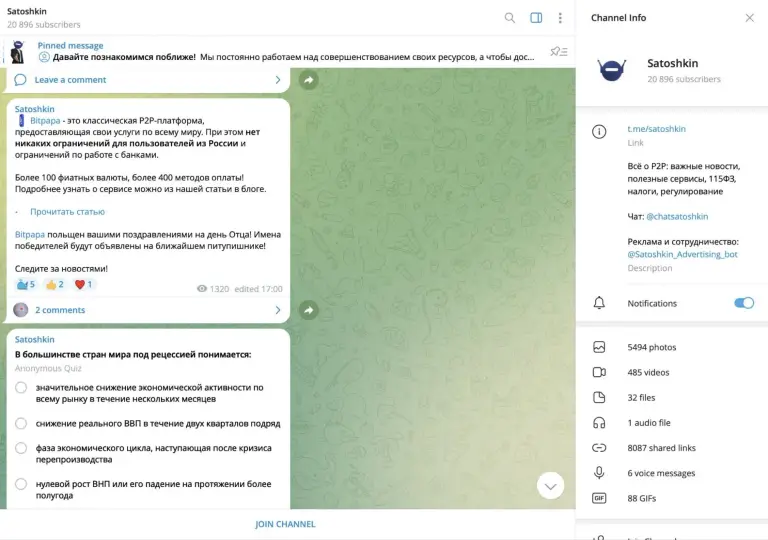
Task: Click the Satoshkin channel avatar in info panel
Action: pos(611,70)
